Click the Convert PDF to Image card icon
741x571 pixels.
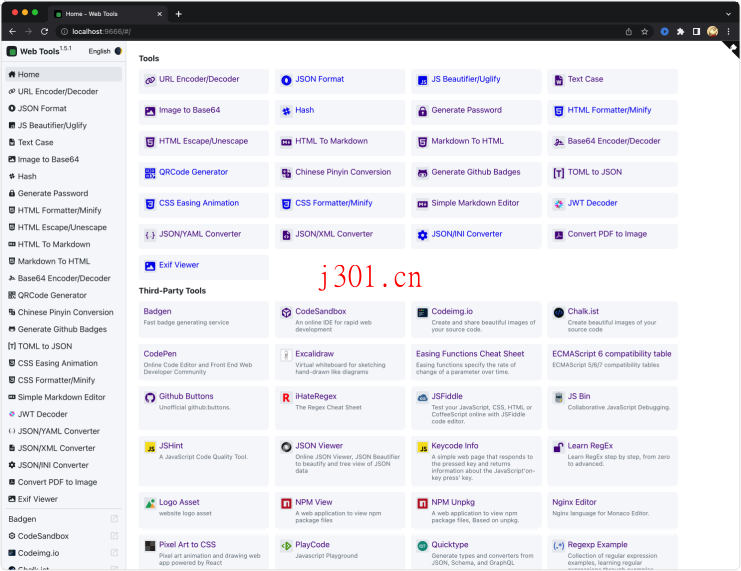coord(559,235)
